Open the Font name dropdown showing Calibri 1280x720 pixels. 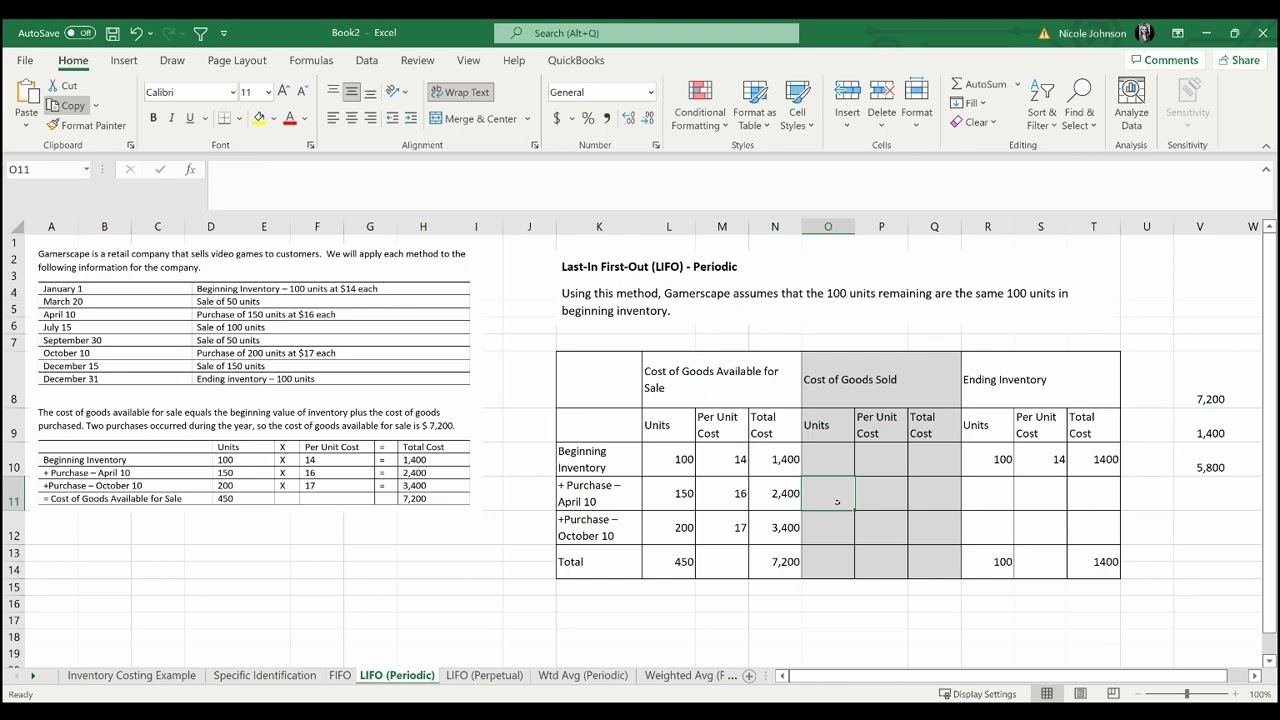233,92
